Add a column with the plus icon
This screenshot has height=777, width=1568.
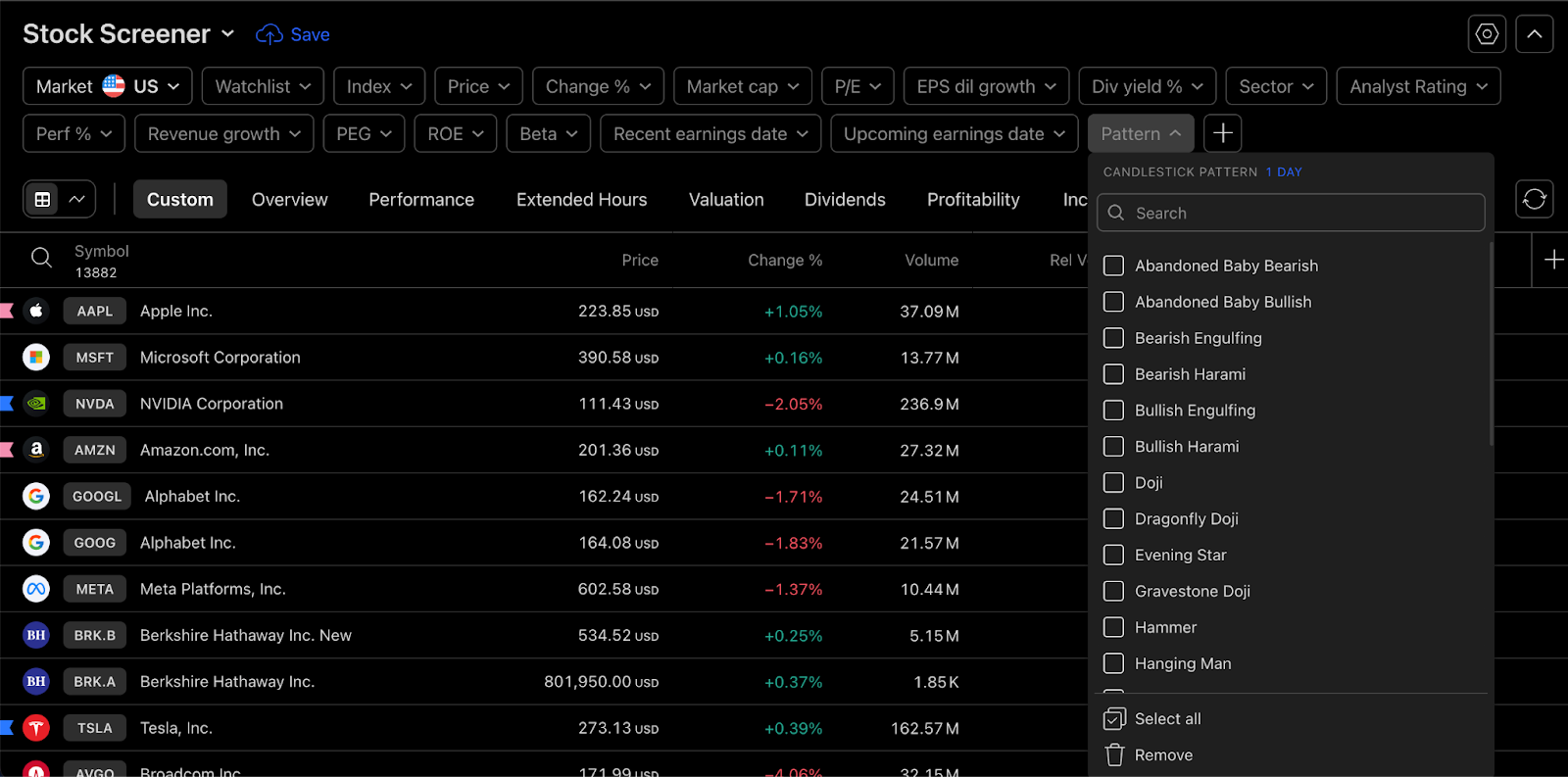pyautogui.click(x=1554, y=260)
